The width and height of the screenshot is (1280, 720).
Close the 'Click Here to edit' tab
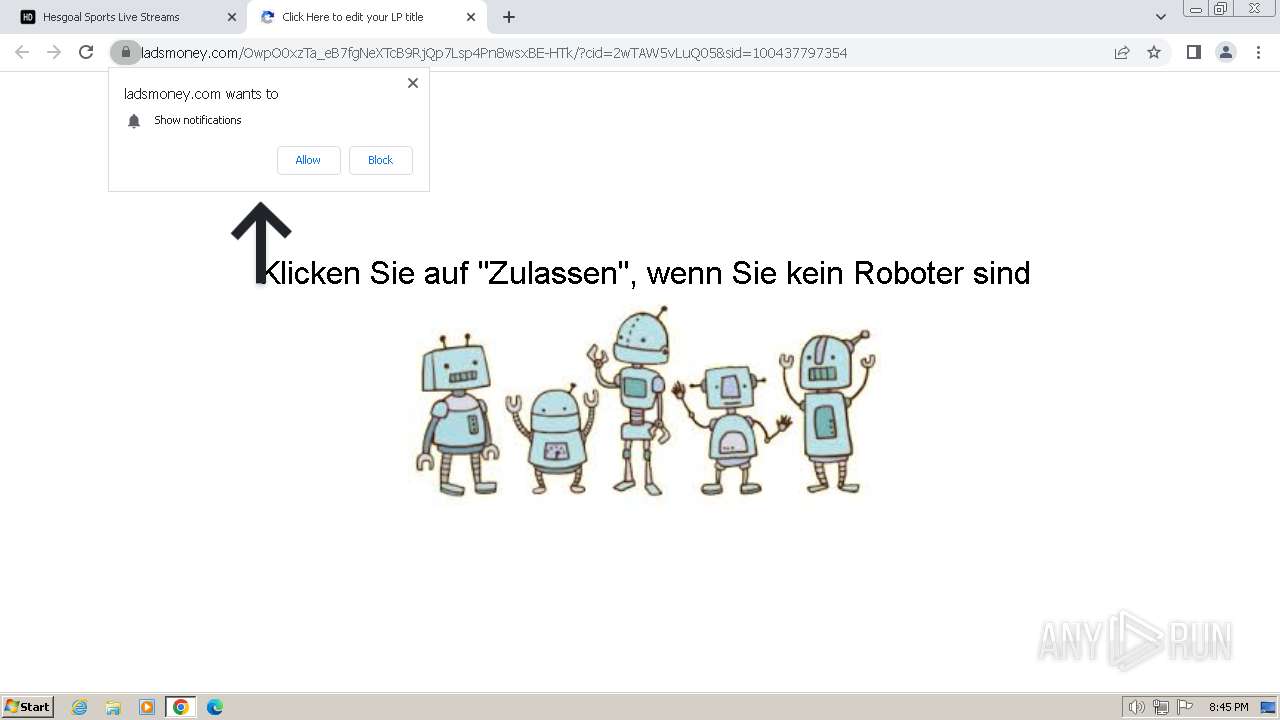(x=471, y=17)
